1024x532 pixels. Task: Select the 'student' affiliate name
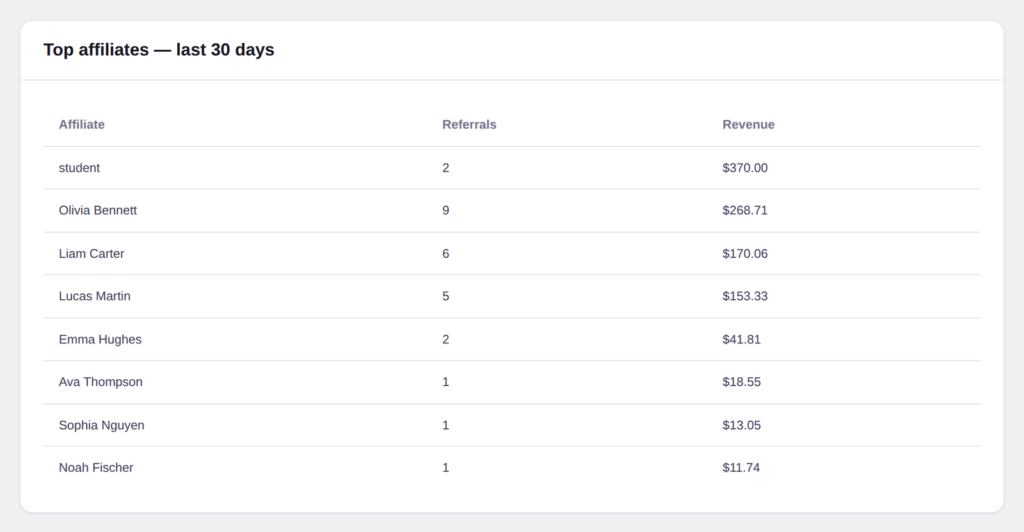pyautogui.click(x=79, y=168)
